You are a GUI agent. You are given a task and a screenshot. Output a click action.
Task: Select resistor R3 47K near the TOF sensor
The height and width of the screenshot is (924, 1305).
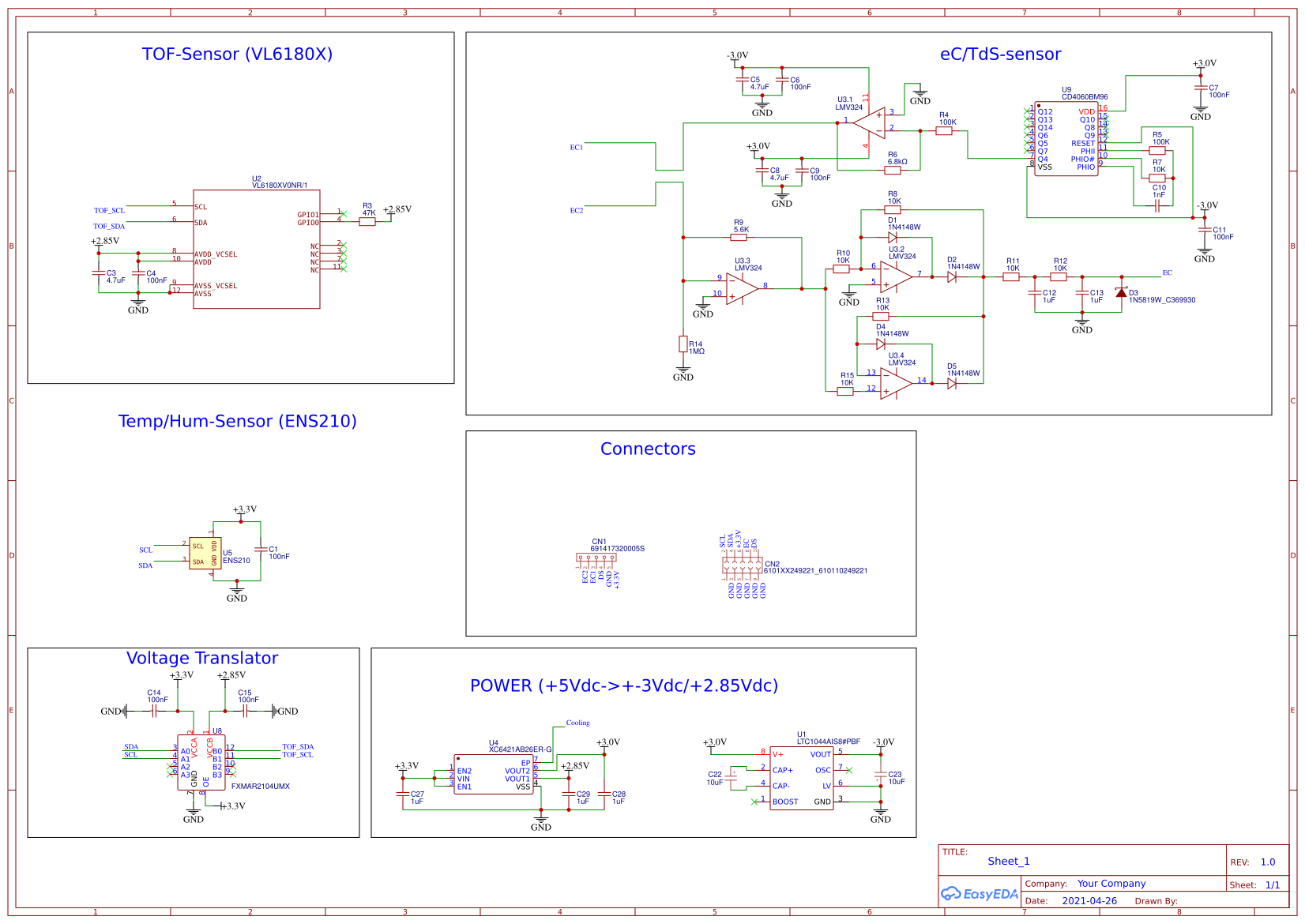click(367, 220)
